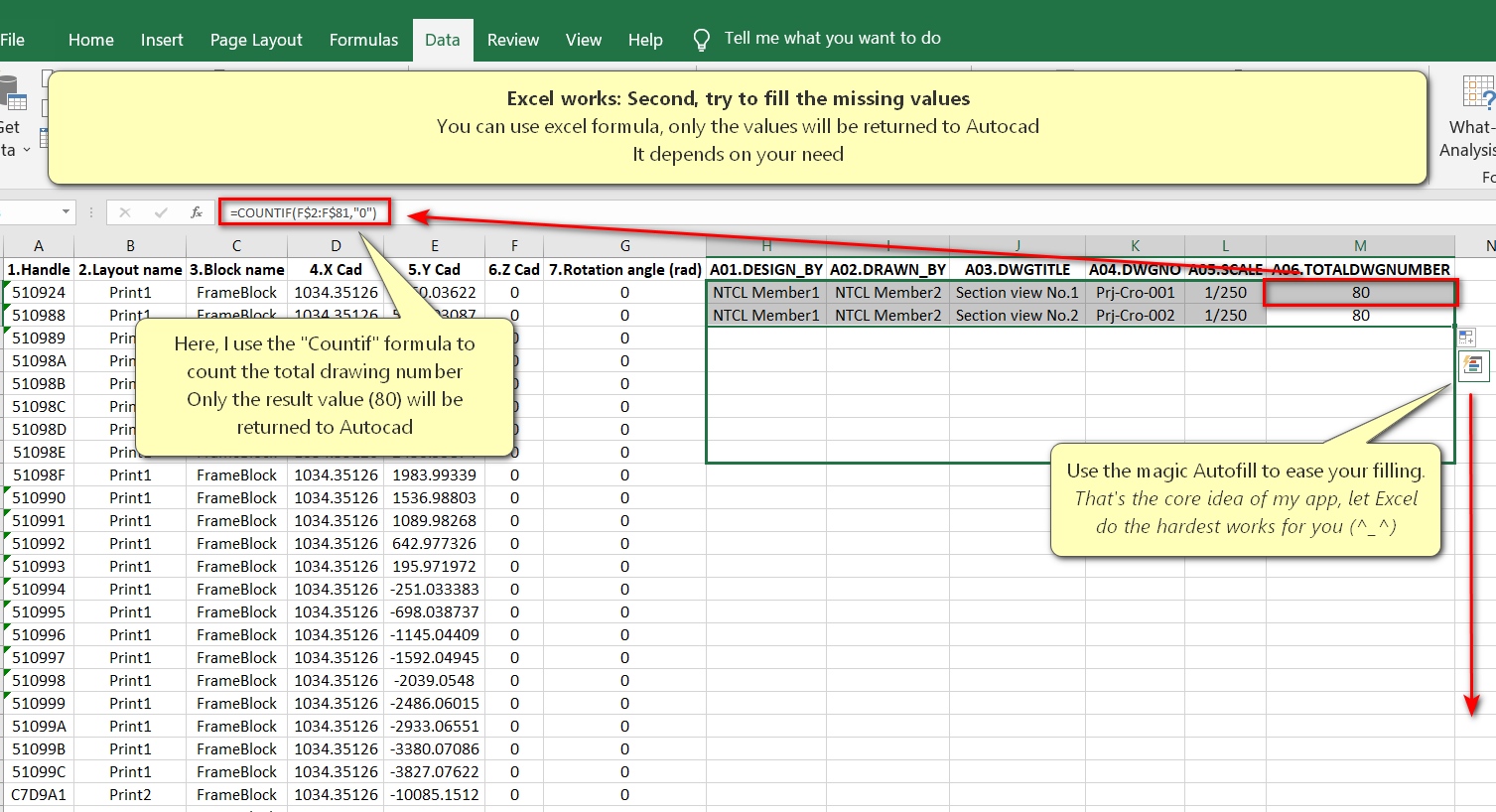The width and height of the screenshot is (1496, 812).
Task: Select the handle cell 510998
Action: pos(39,681)
